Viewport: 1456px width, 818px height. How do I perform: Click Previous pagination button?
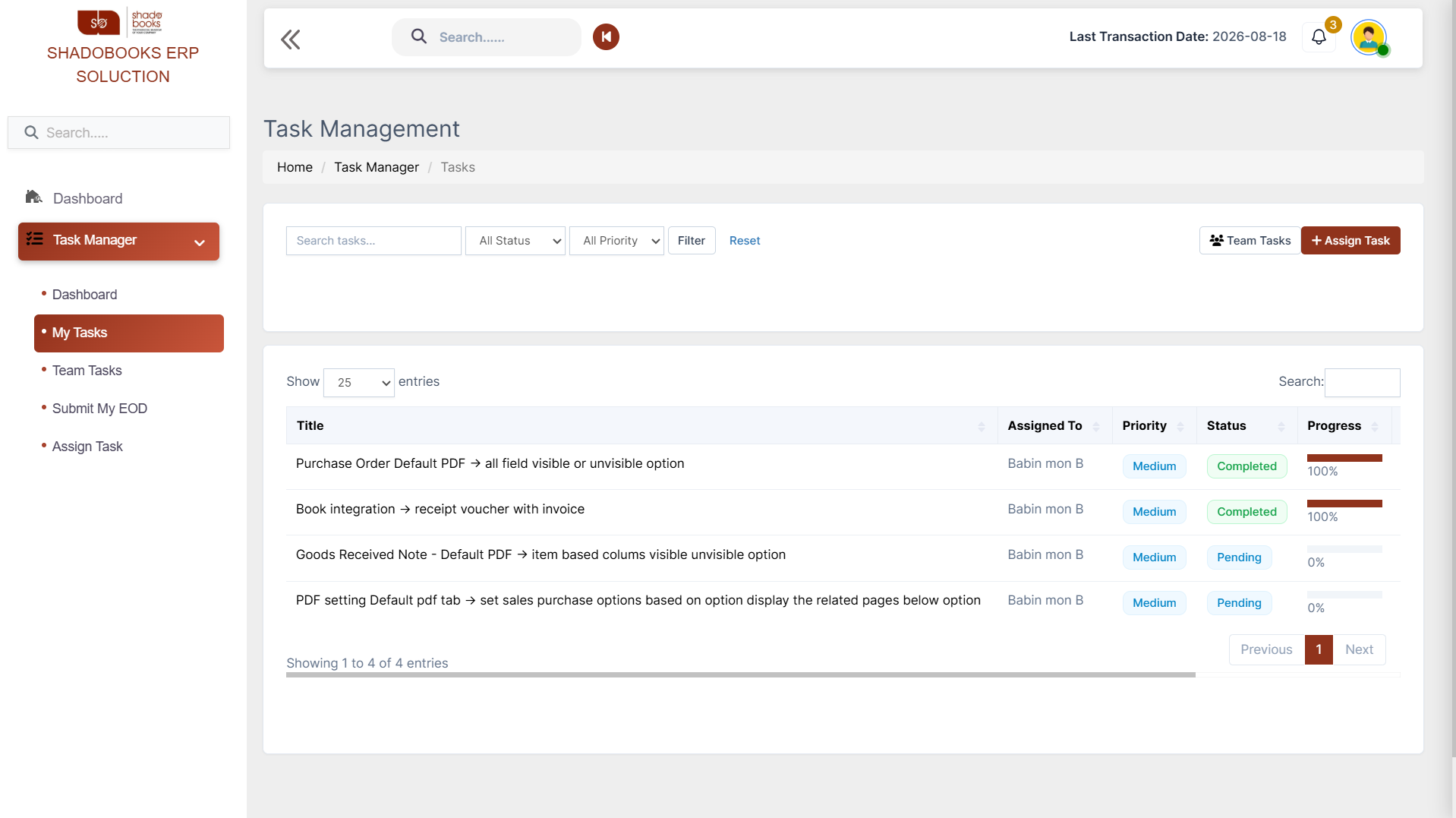1266,649
